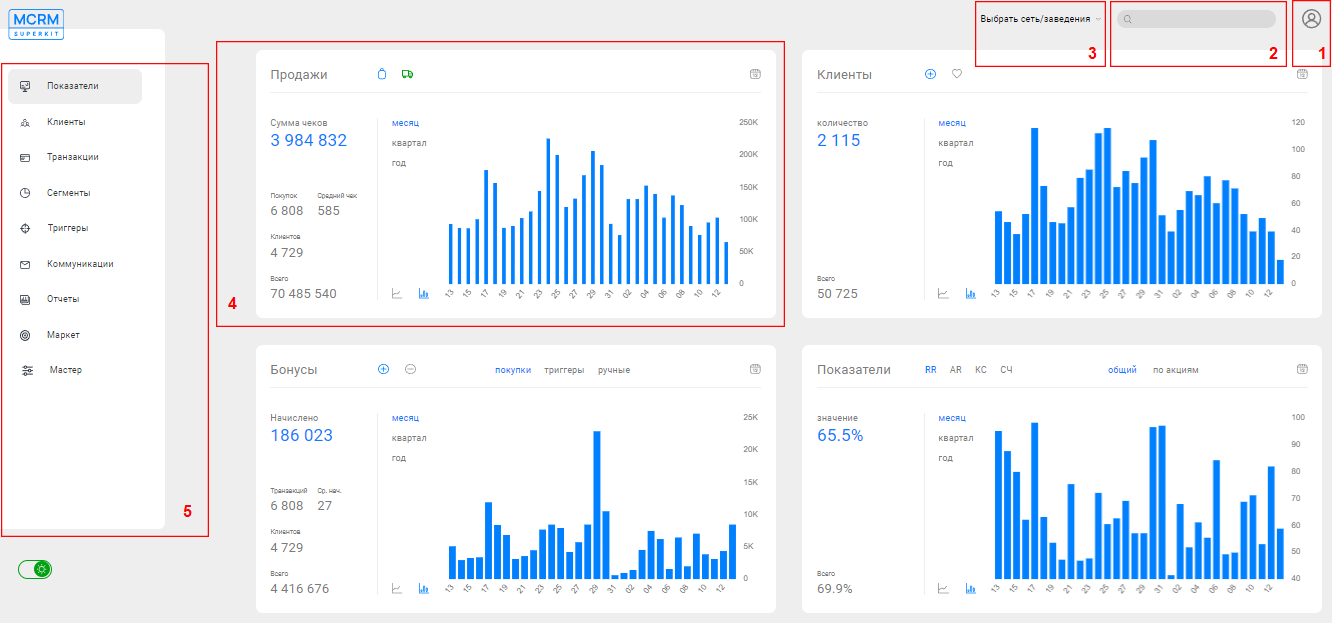Open the Выбрать сеть/заведения dropdown
Image resolution: width=1332 pixels, height=623 pixels.
point(1041,19)
